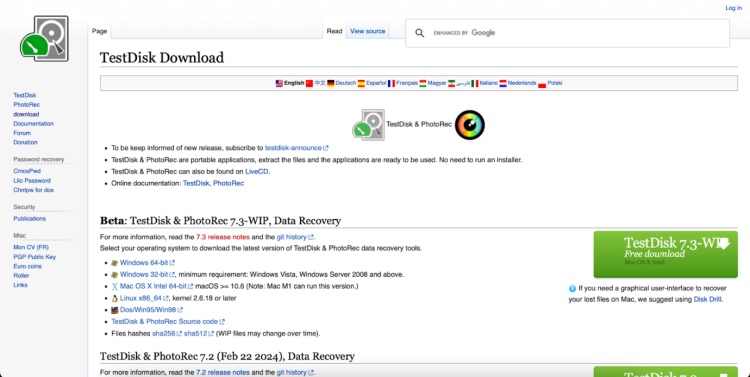Click the Windows icon beside Windows 32-bit
Viewport: 750px width, 377px height.
coord(114,275)
